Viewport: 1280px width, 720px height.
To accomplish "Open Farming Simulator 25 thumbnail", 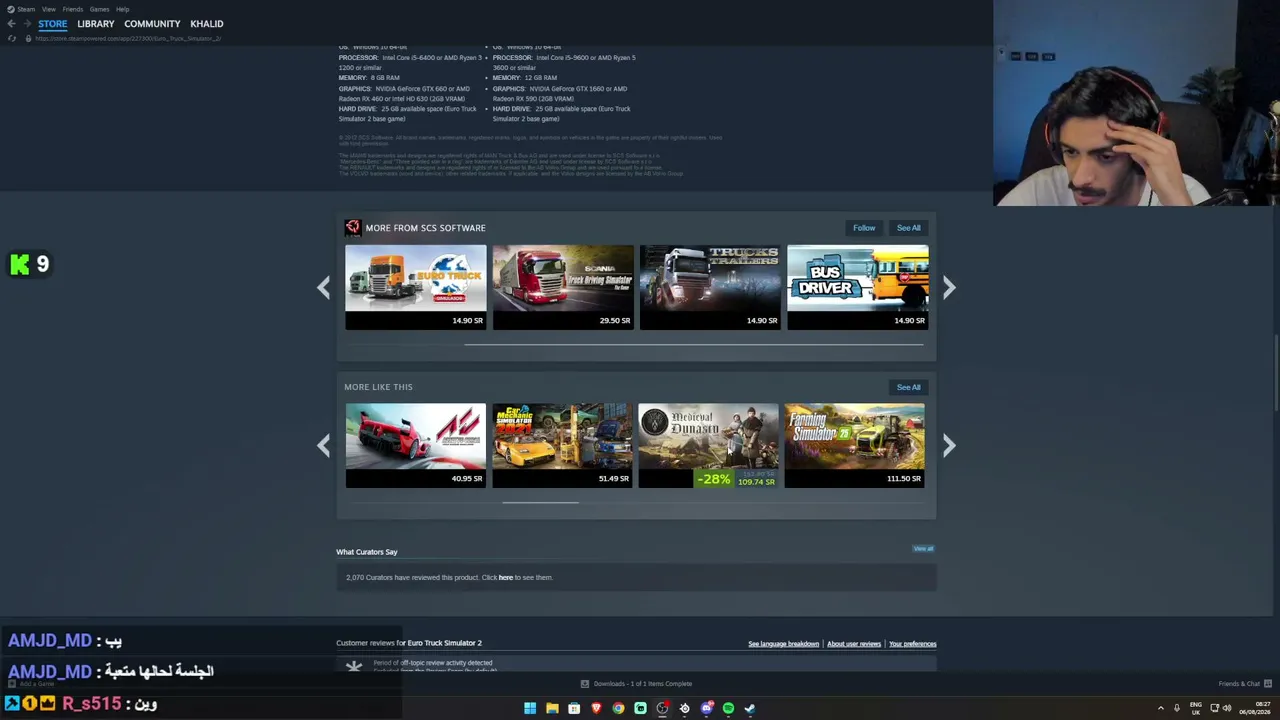I will pos(855,445).
